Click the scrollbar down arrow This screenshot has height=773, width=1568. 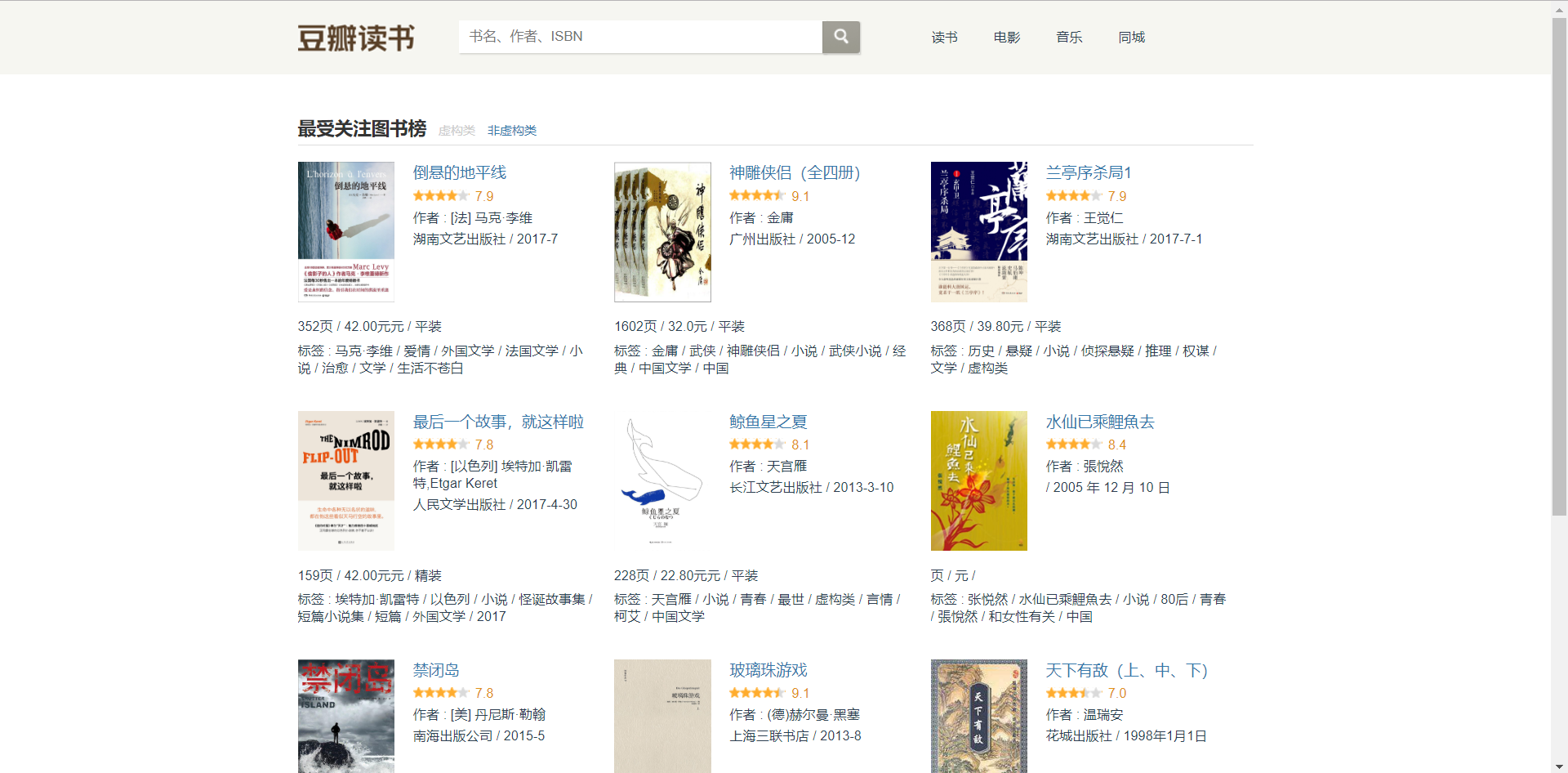tap(1559, 766)
